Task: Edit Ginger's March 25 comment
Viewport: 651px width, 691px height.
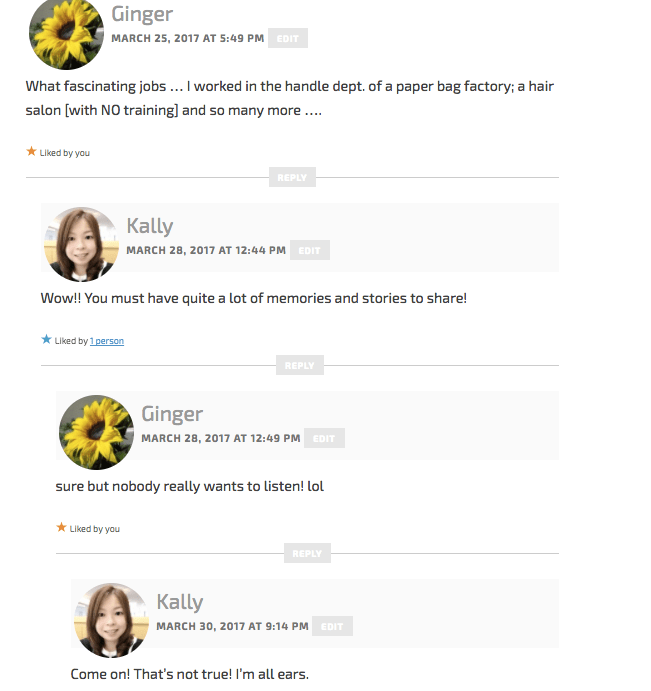Action: [x=288, y=38]
